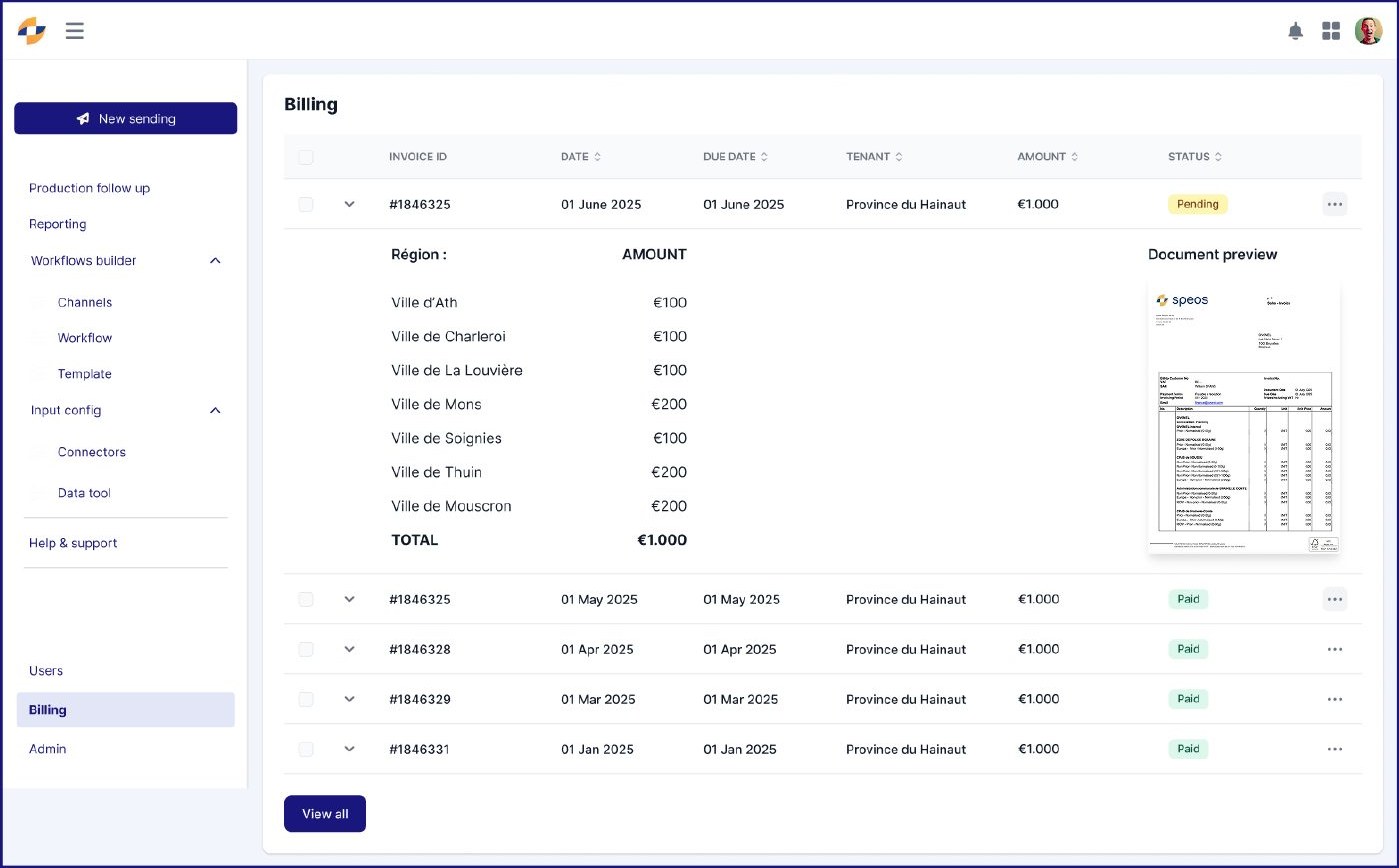This screenshot has height=868, width=1399.
Task: Toggle the select-all checkbox in table header
Action: click(306, 157)
